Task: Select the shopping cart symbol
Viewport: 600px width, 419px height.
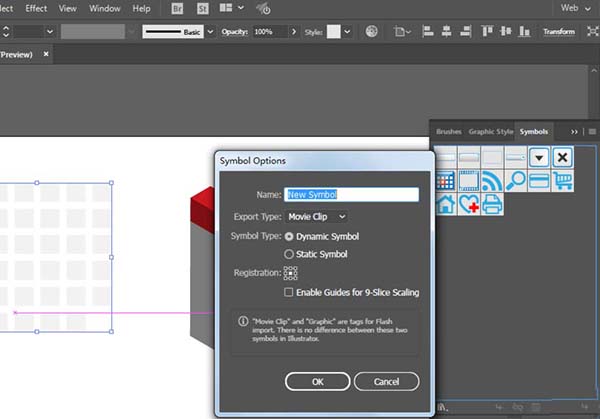Action: coord(563,181)
